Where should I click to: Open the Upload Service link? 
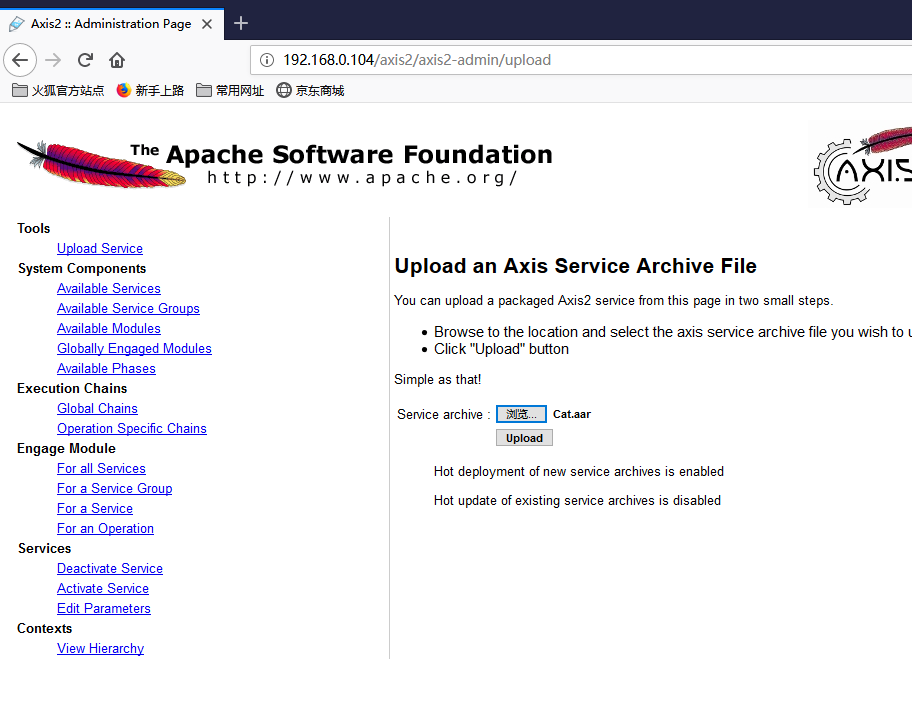(x=100, y=248)
